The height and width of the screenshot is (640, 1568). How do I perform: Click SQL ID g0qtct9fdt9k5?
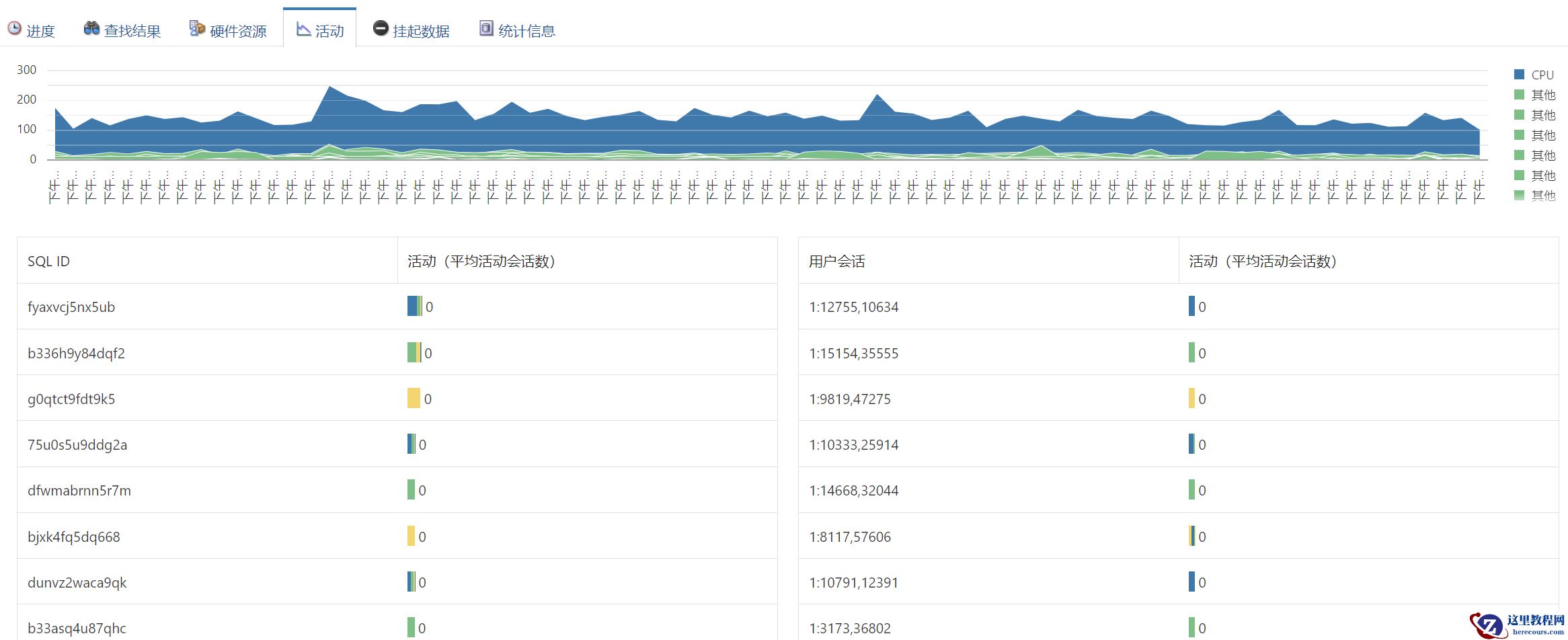click(71, 399)
